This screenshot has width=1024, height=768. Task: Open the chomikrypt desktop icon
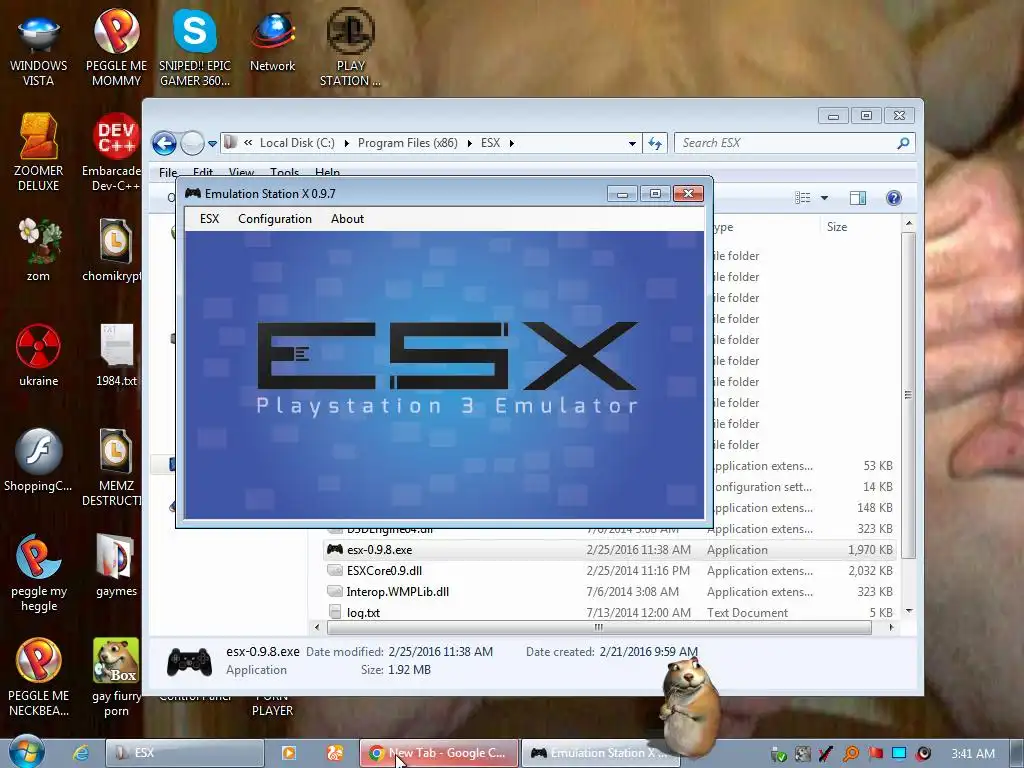(112, 251)
